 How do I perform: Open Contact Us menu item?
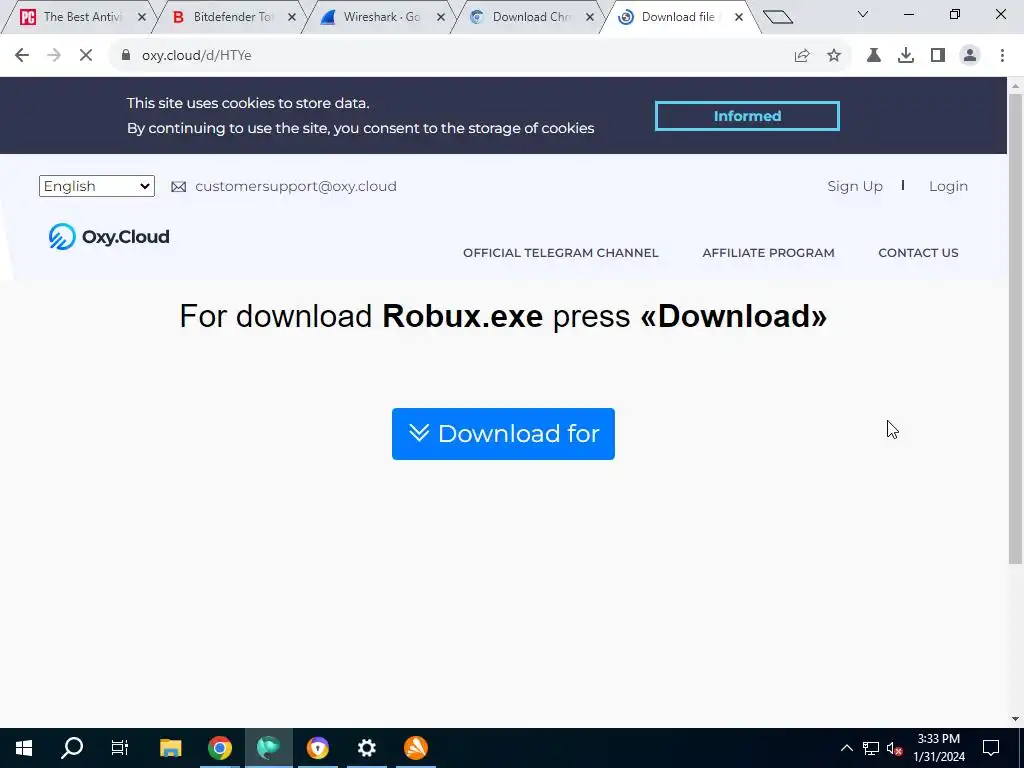pos(918,253)
